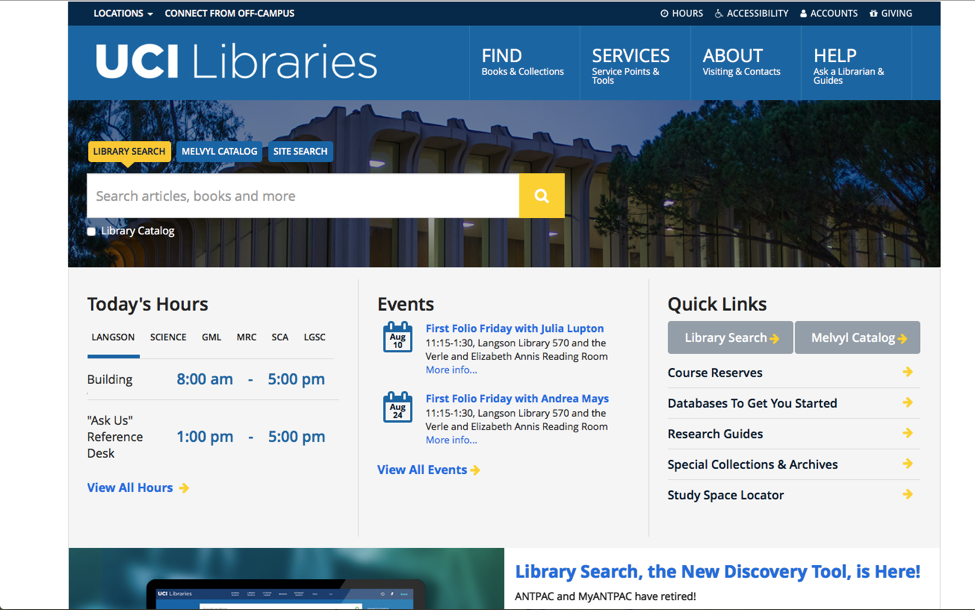The height and width of the screenshot is (610, 975).
Task: Open the ACCOUNTS link
Action: click(828, 13)
